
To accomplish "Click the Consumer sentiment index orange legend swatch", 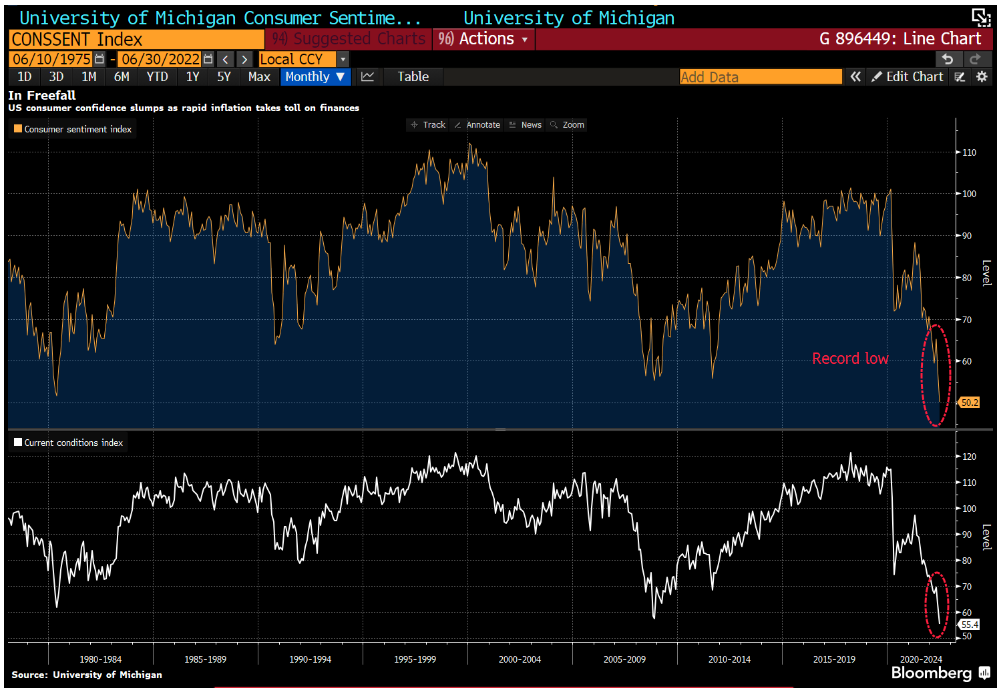I will [18, 129].
